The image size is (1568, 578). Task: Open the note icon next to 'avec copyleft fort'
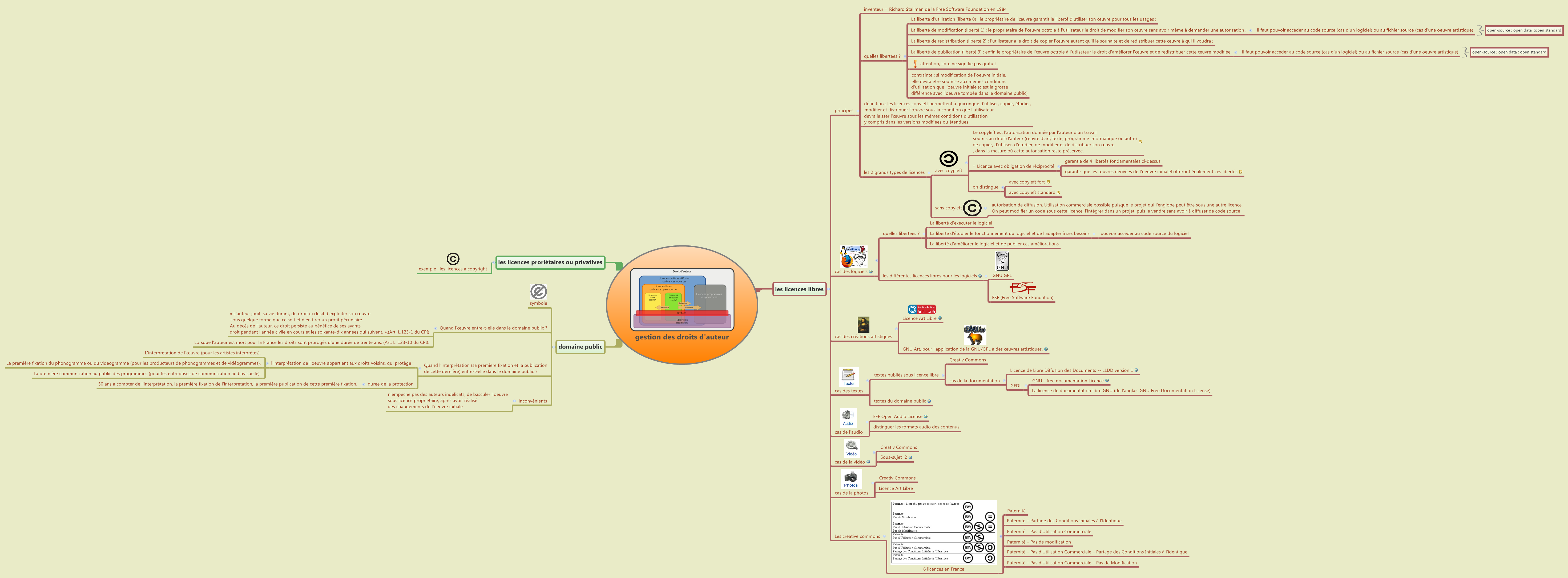pos(1048,182)
